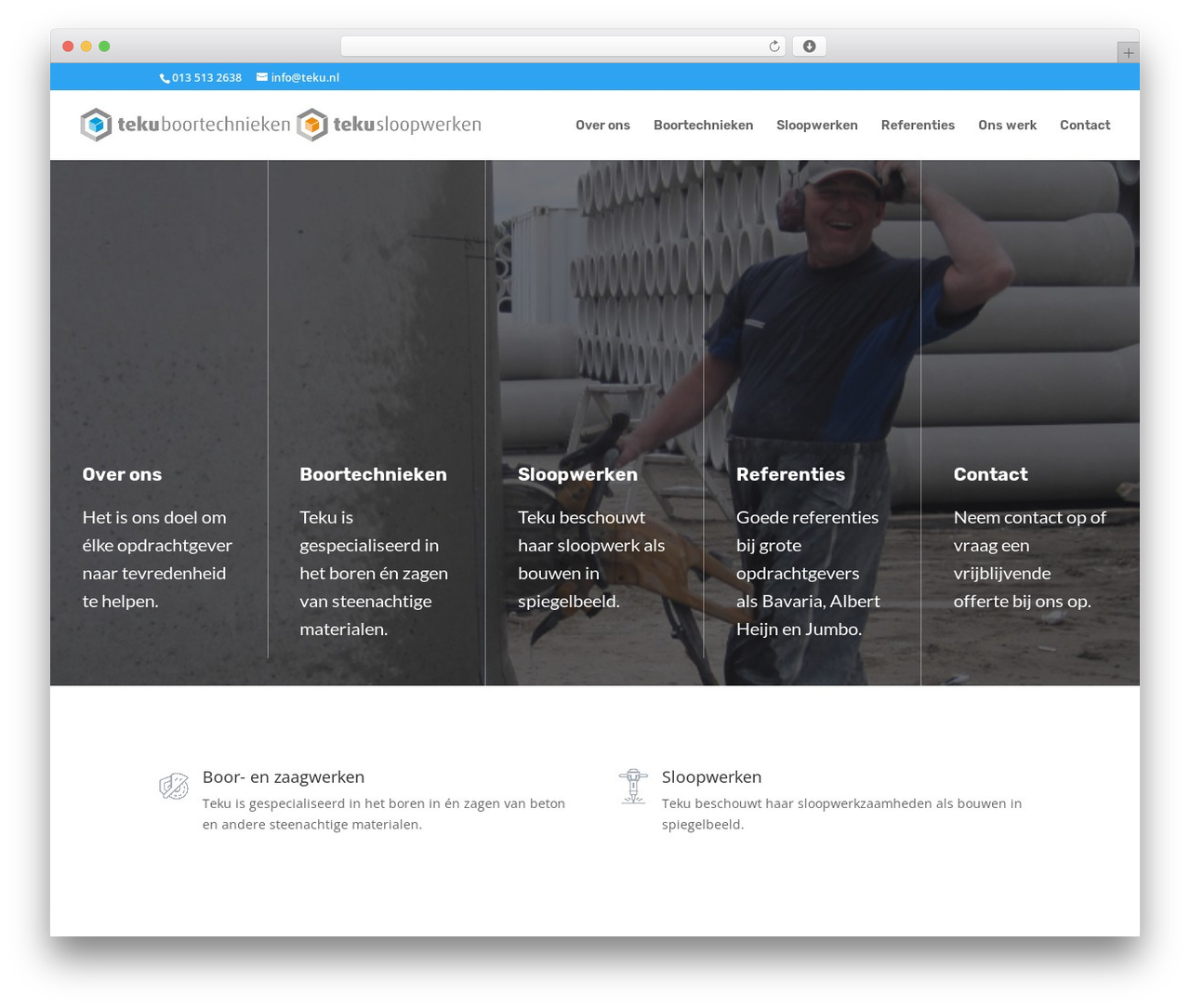Reload the page with the refresh icon
The height and width of the screenshot is (1008, 1190).
774,46
